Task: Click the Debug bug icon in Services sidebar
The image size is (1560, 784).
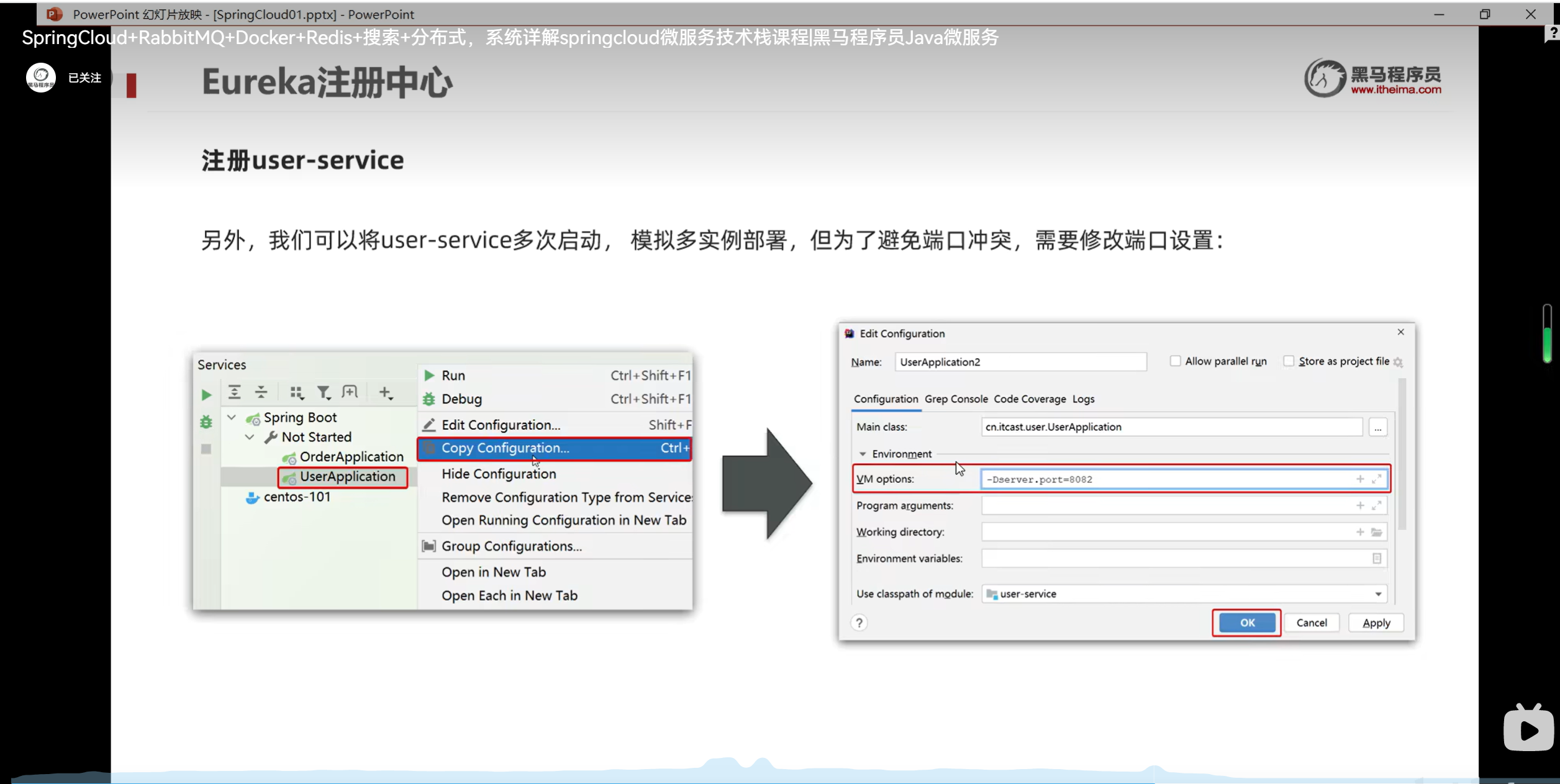Action: tap(206, 422)
